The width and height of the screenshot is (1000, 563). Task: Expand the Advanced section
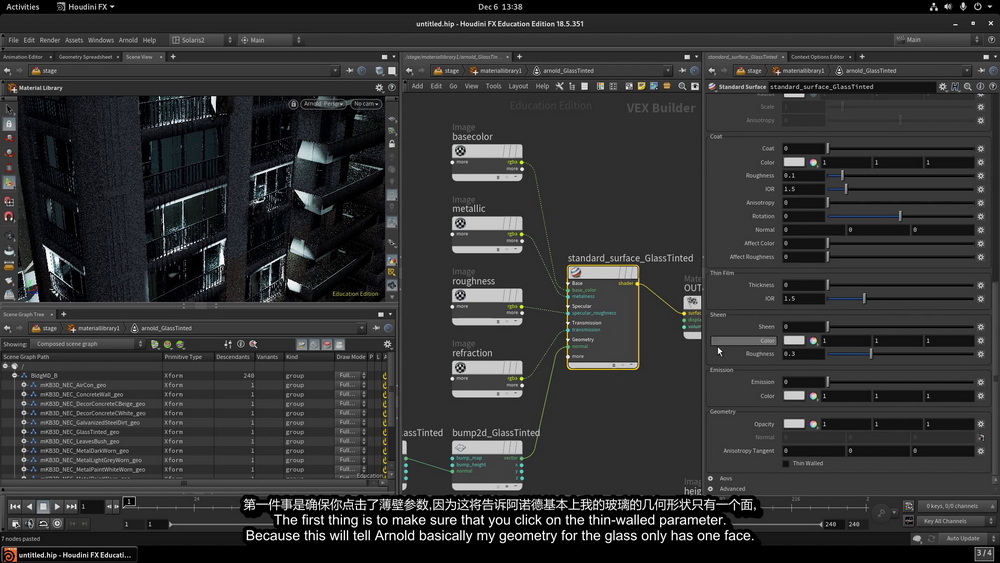[x=710, y=489]
